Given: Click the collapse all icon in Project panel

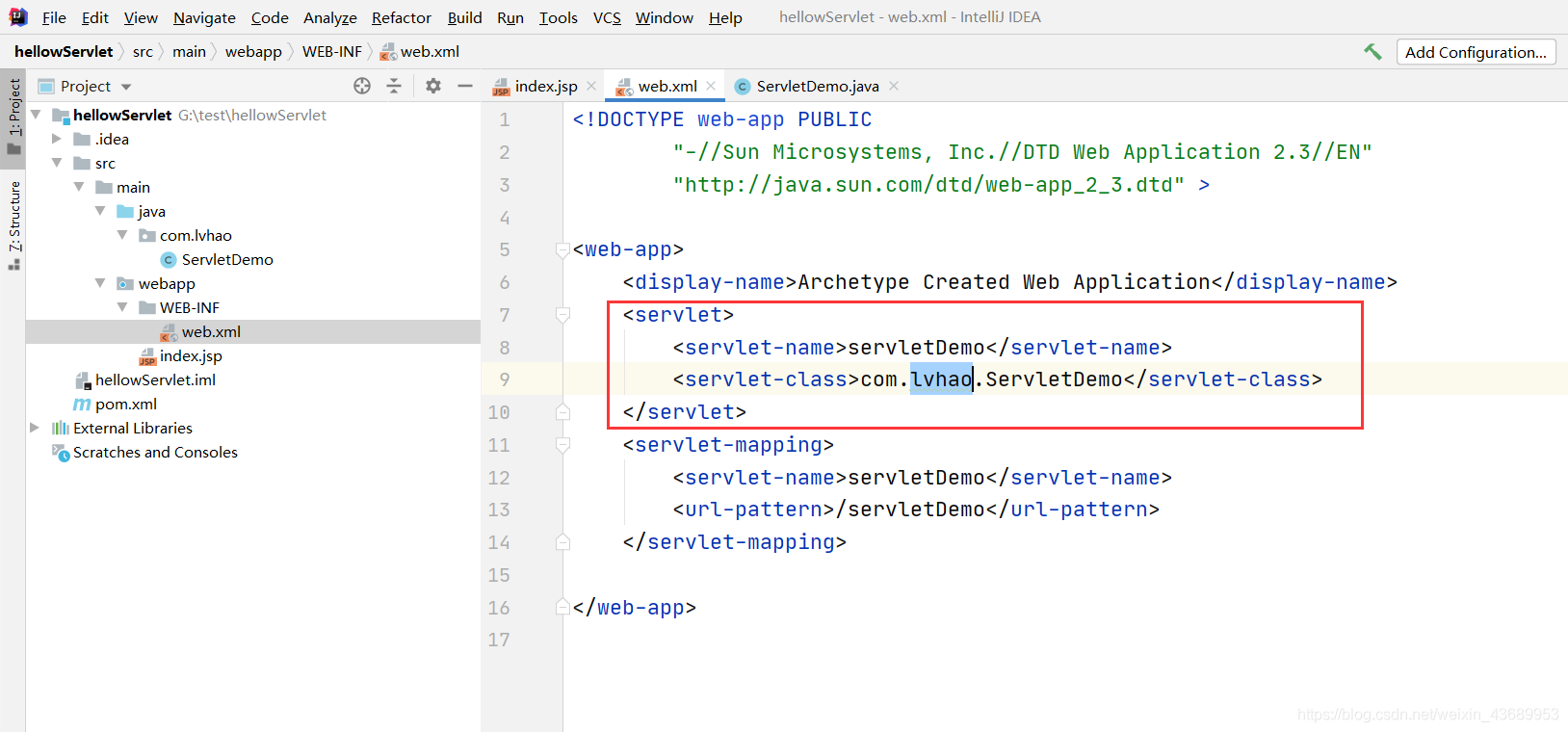Looking at the screenshot, I should pos(394,86).
